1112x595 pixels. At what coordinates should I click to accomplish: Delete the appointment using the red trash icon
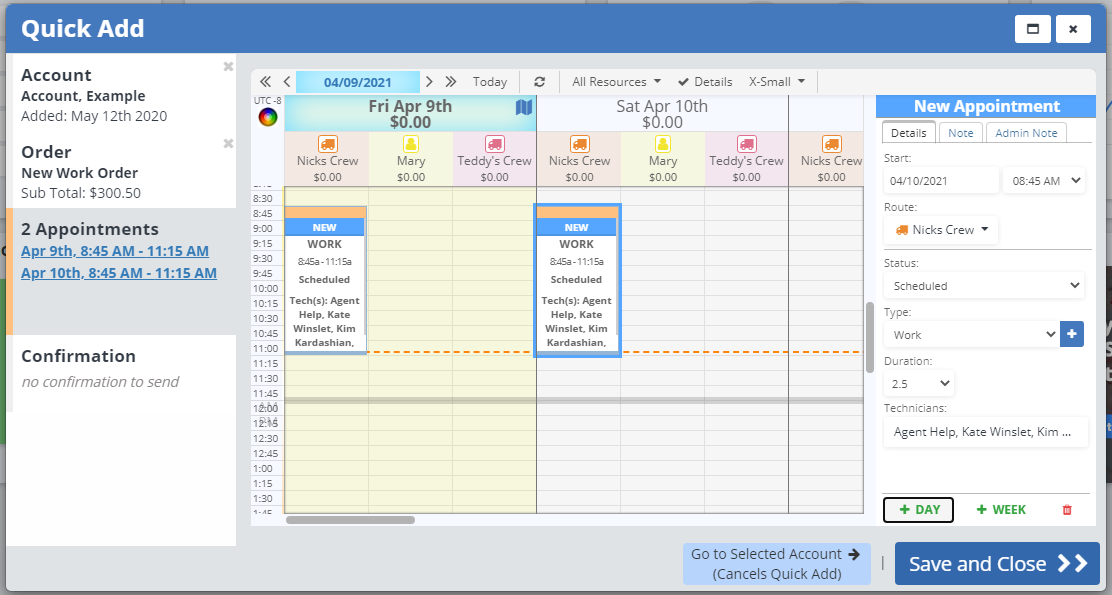click(x=1066, y=510)
